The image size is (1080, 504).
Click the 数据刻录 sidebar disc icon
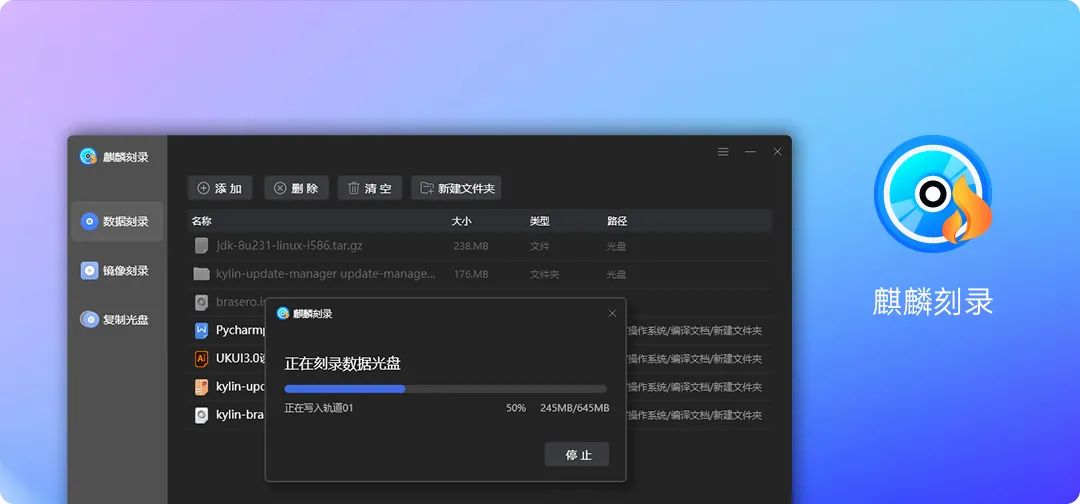(x=90, y=222)
